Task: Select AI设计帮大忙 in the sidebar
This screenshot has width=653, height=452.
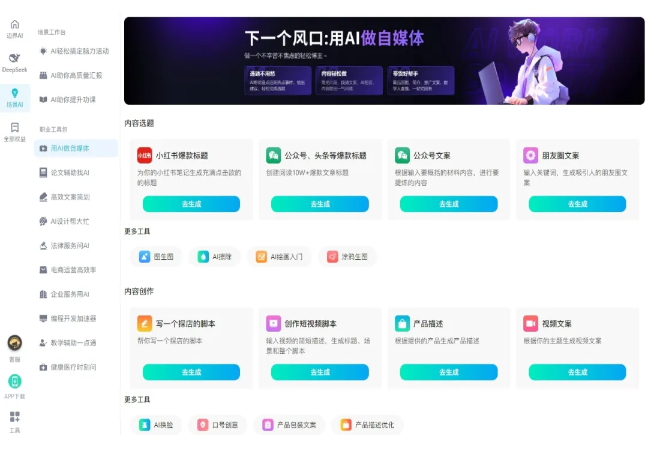Action: 76,221
